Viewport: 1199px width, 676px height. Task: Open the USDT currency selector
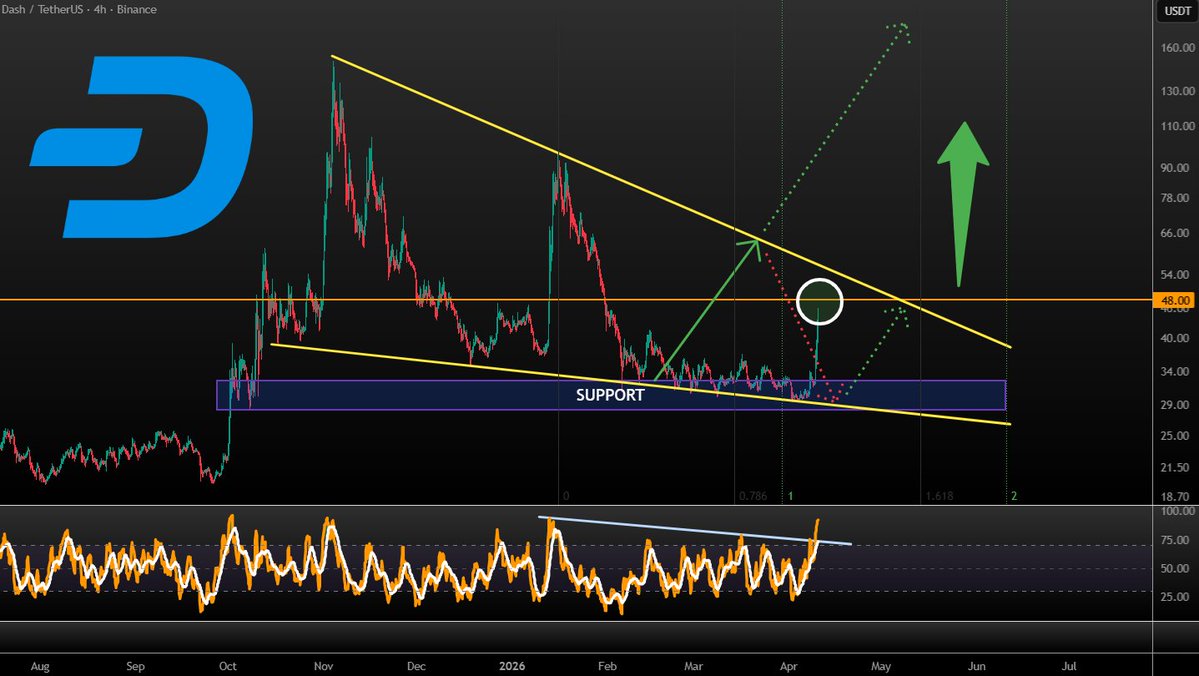pos(1178,11)
